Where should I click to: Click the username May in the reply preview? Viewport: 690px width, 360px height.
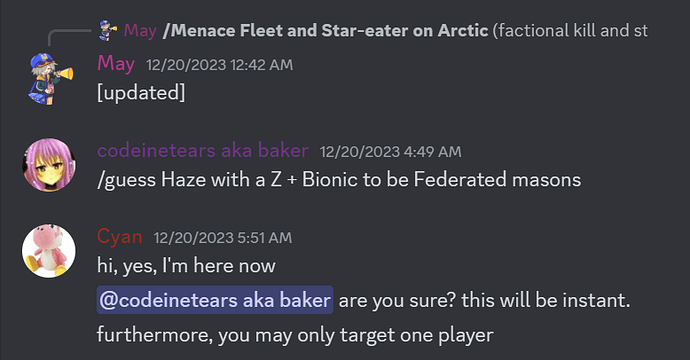coord(140,30)
